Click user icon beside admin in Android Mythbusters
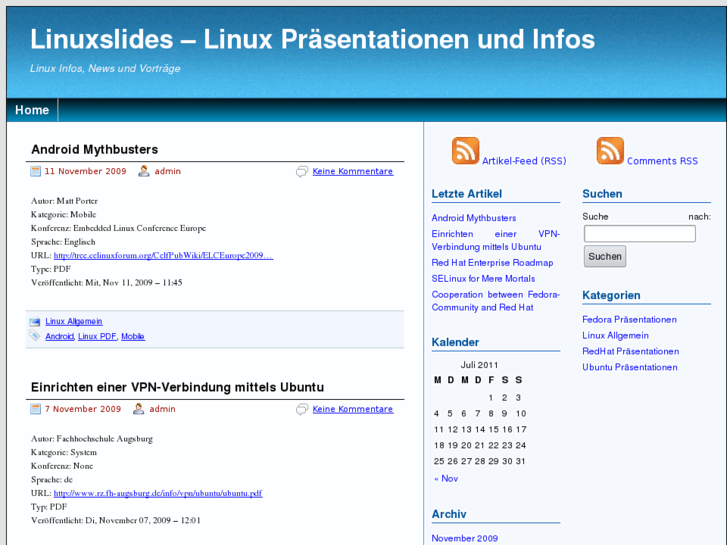The width and height of the screenshot is (727, 545). pos(144,171)
